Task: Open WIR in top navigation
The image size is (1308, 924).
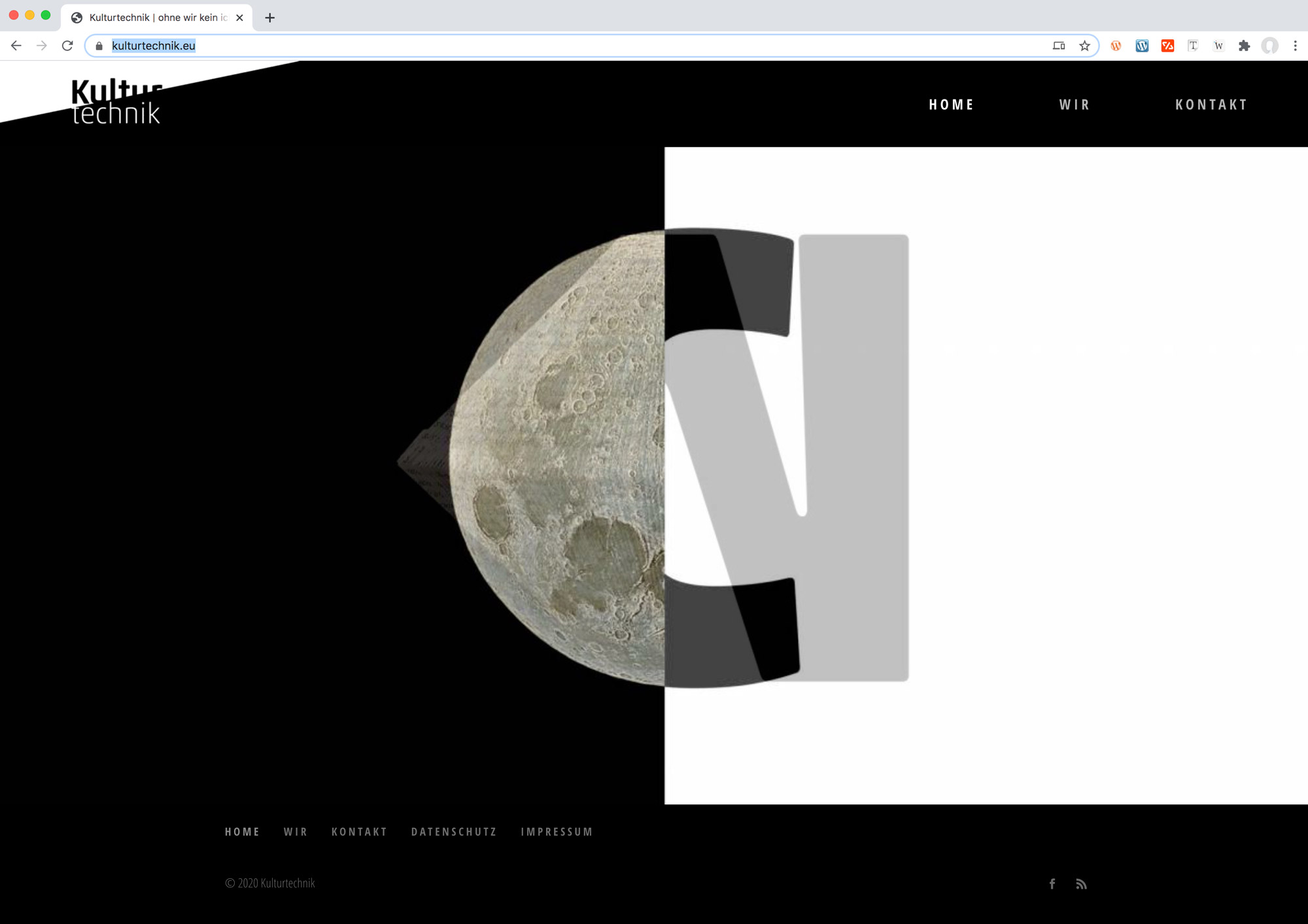Action: [1075, 105]
